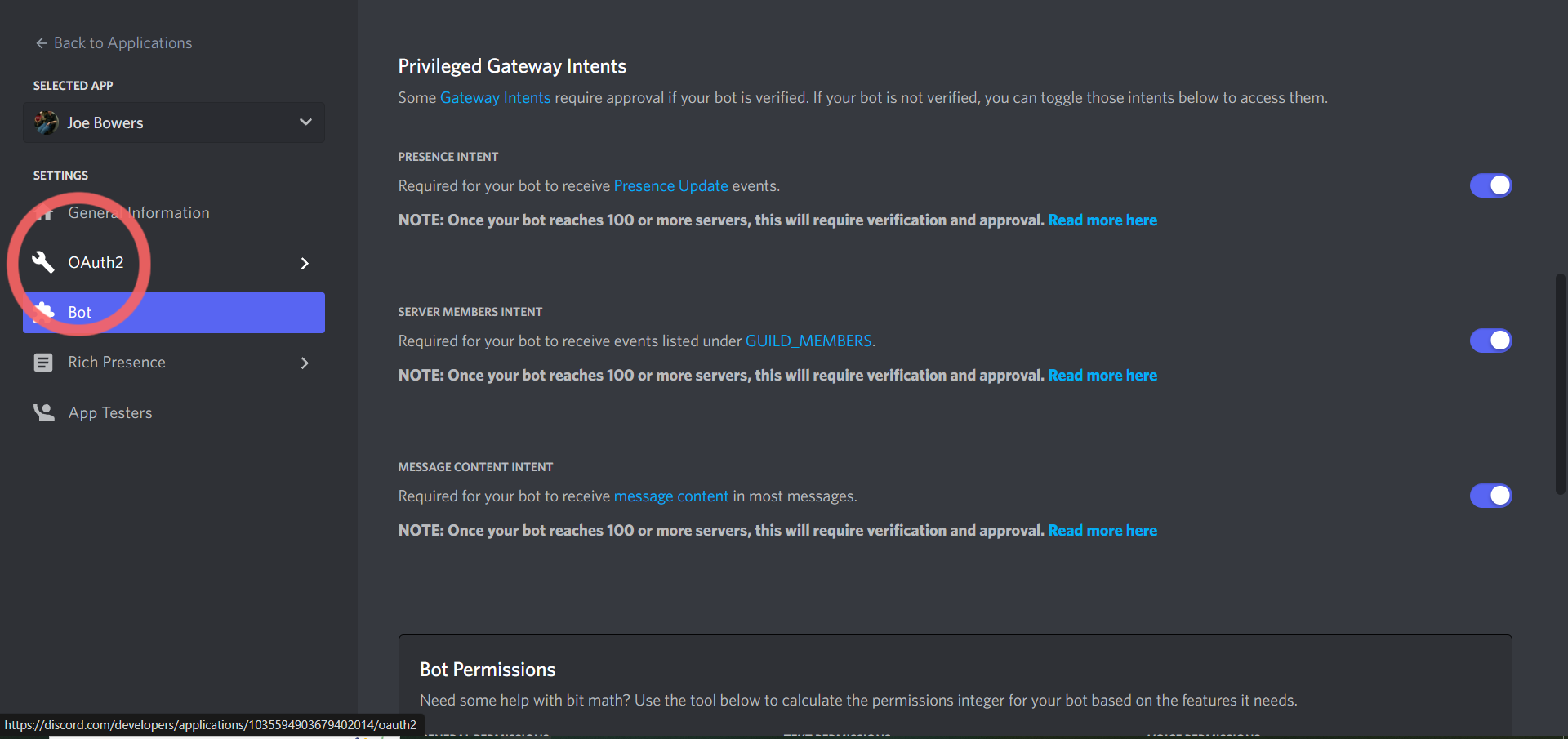Click the back arrow icon beside Back to Applications

[x=42, y=43]
